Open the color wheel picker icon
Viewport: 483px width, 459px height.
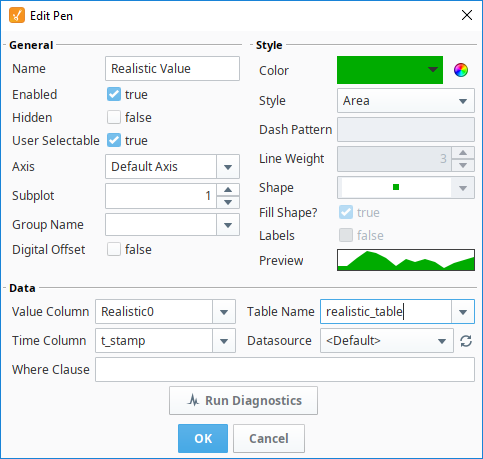pyautogui.click(x=461, y=70)
